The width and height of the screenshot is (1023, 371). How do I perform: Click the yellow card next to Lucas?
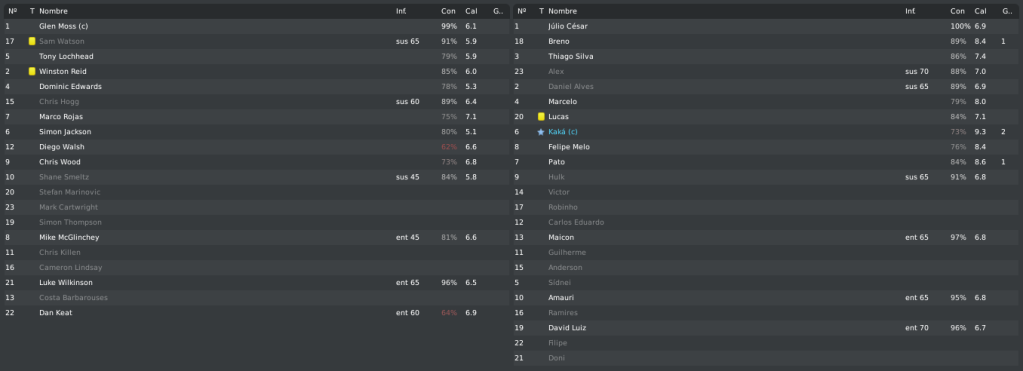click(541, 117)
